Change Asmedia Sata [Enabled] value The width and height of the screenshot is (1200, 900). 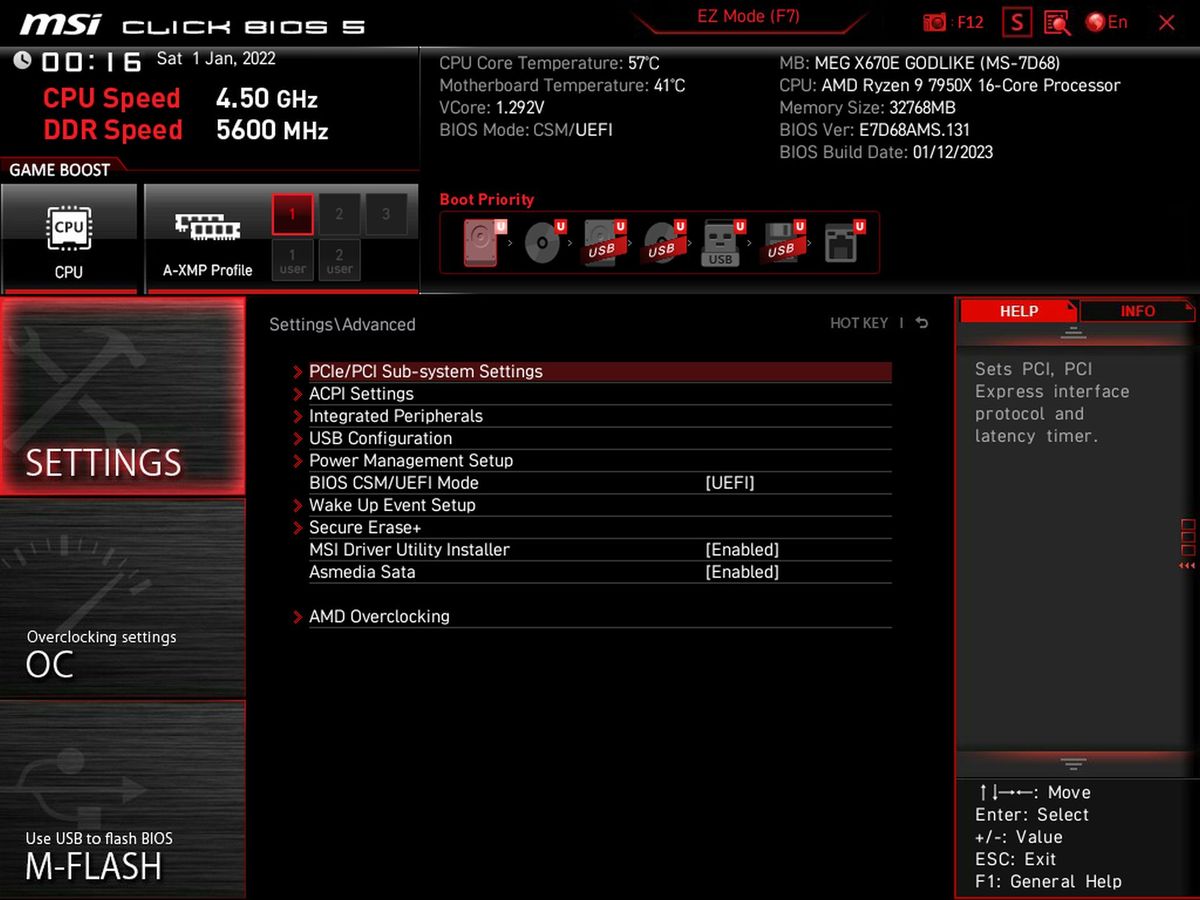[x=742, y=572]
